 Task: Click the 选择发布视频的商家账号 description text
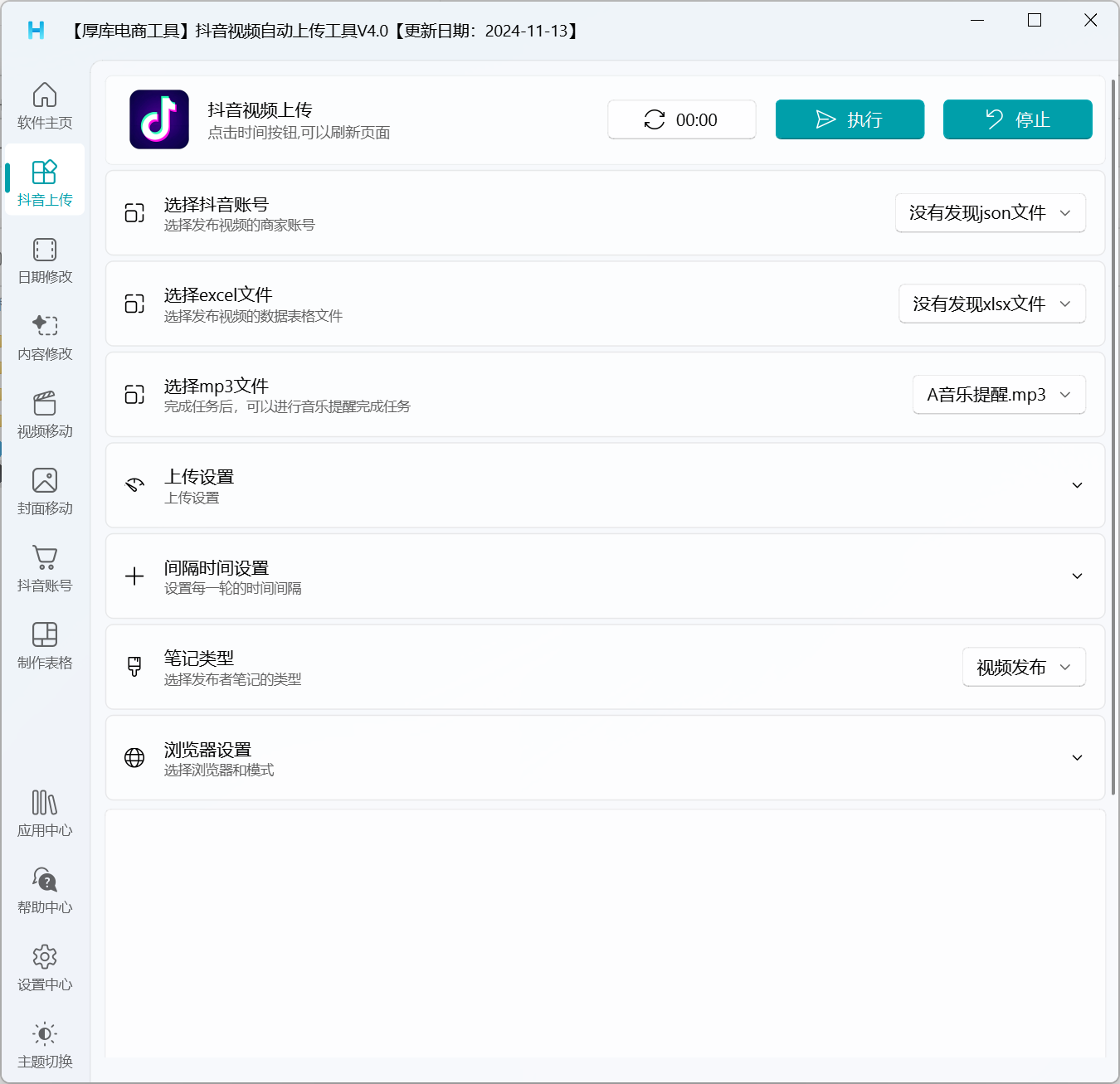click(x=240, y=226)
